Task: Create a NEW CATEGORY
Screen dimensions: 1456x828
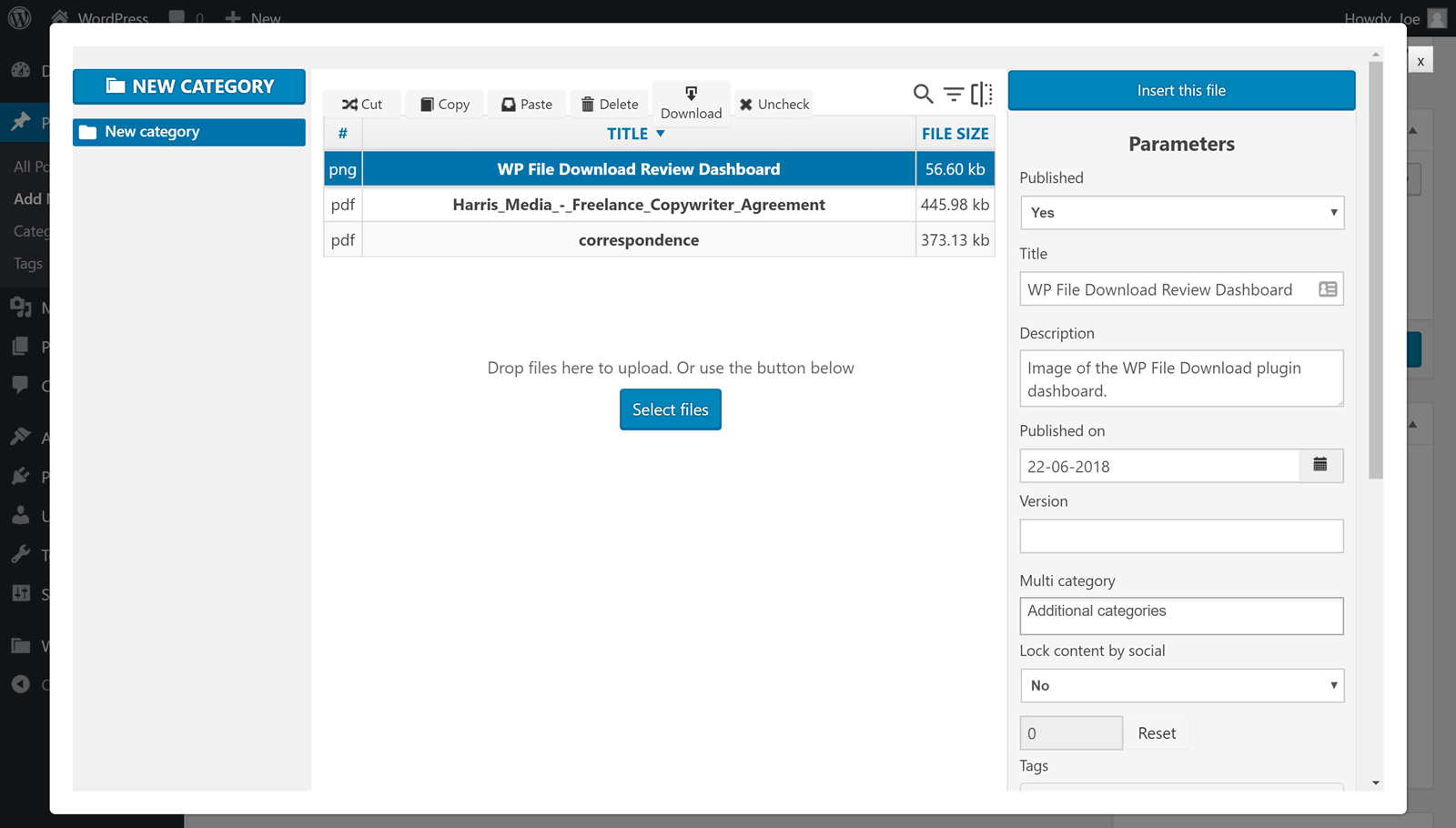Action: [189, 86]
